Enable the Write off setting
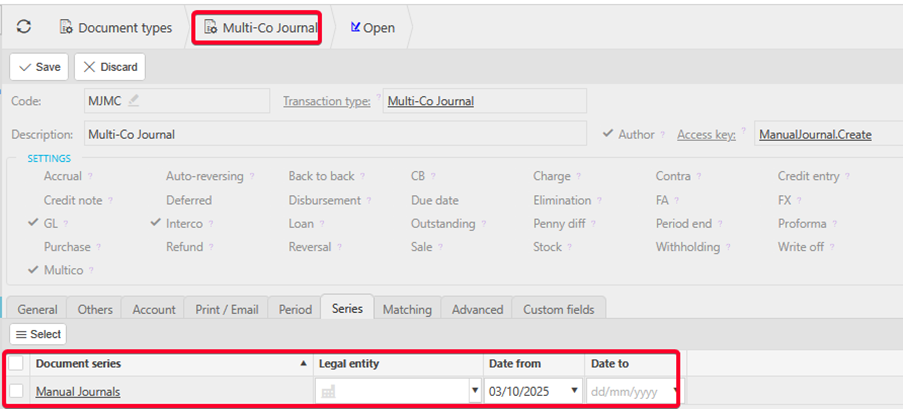 pyautogui.click(x=801, y=247)
